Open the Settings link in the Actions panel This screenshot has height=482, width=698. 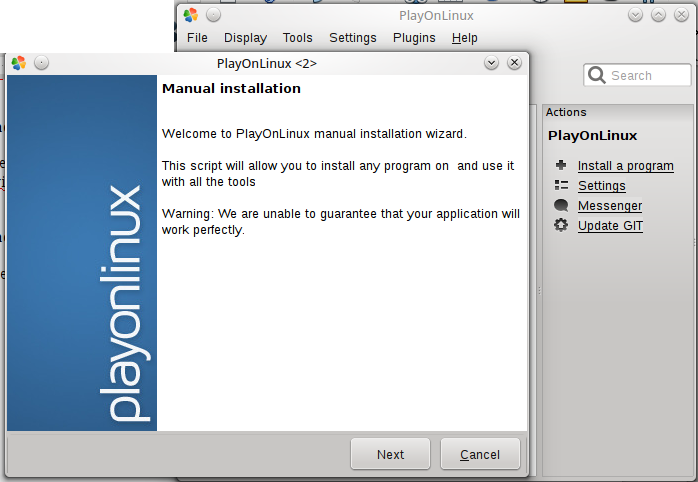point(601,186)
